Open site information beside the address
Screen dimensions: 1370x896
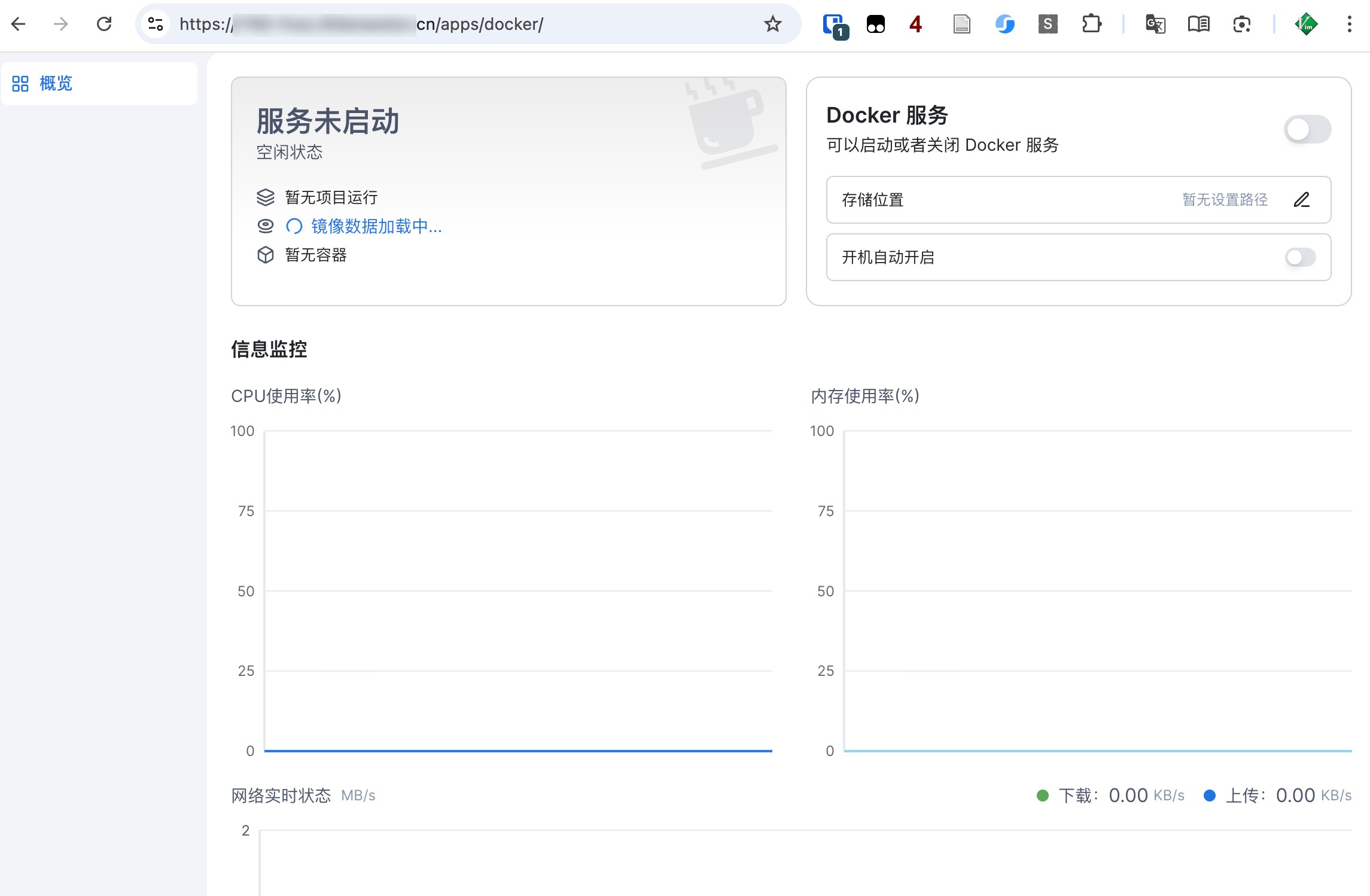pyautogui.click(x=155, y=24)
